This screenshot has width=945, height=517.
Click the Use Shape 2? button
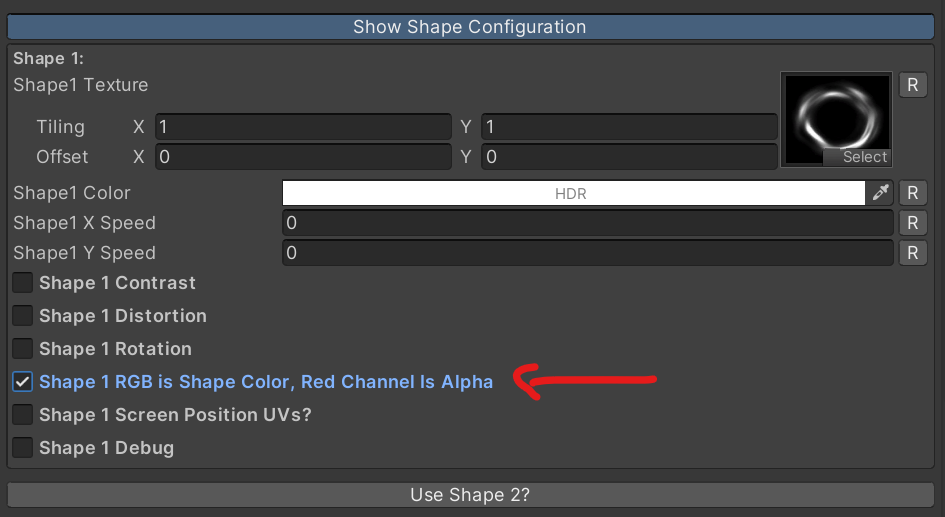471,495
